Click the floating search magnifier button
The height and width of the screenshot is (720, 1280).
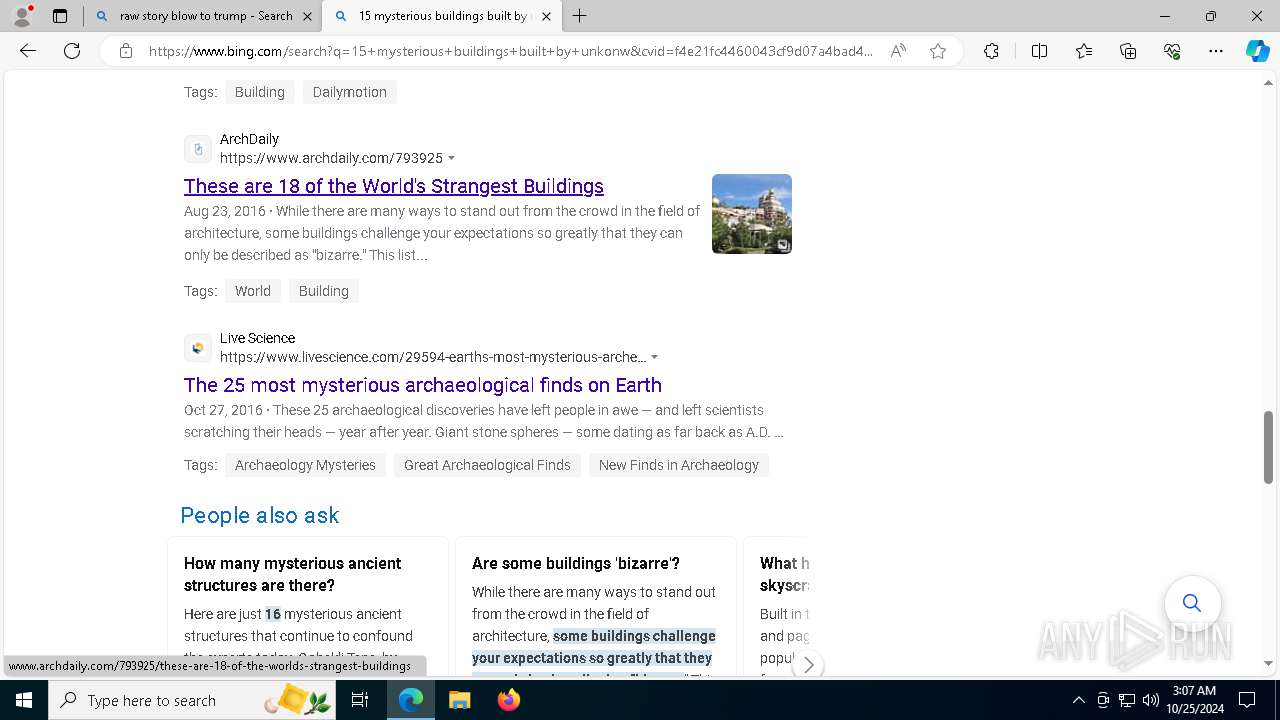pos(1192,603)
